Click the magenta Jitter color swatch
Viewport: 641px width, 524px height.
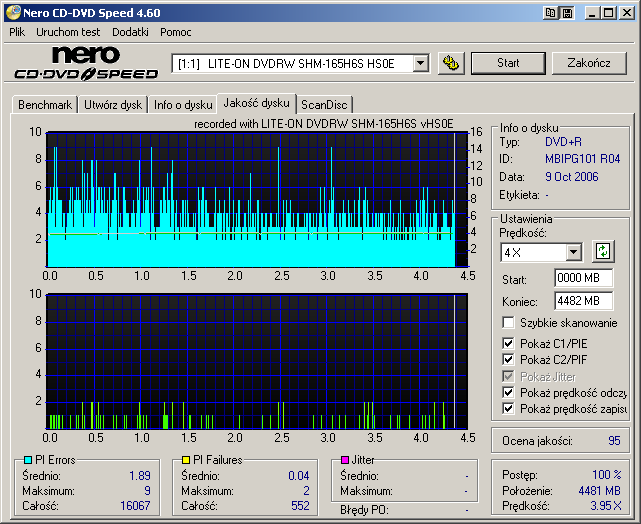pyautogui.click(x=345, y=460)
